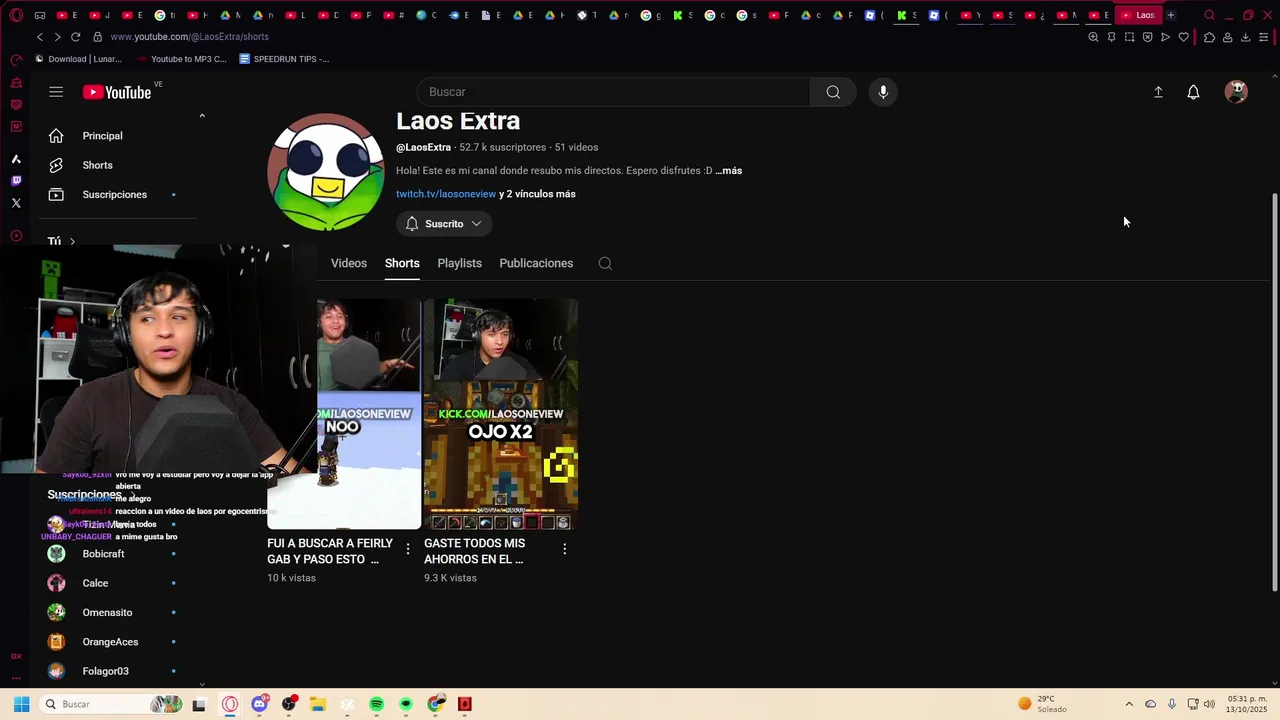Open options for GASTE TODOS MIS AHORROS short

click(x=564, y=549)
